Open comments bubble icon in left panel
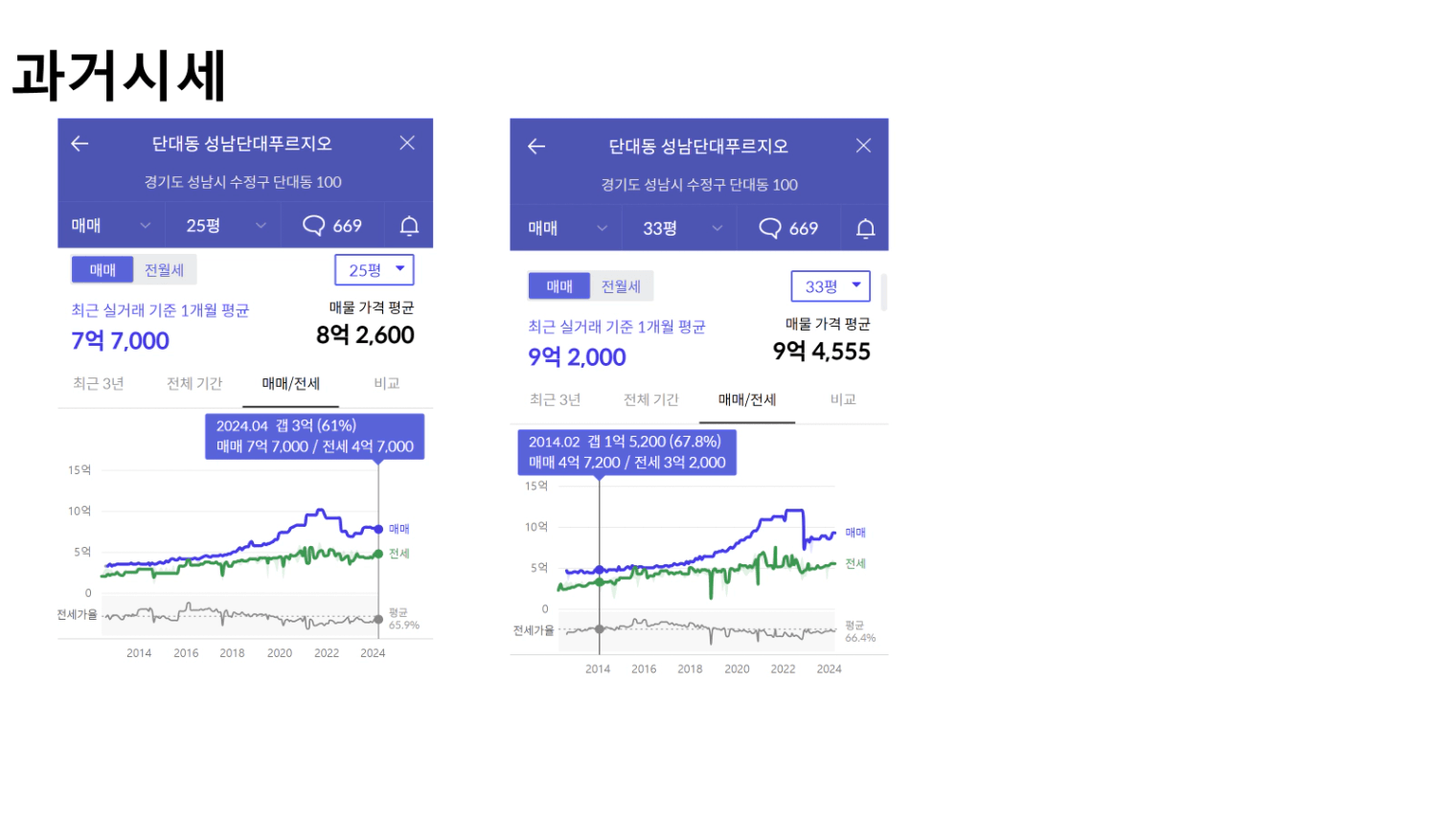Viewport: 1456px width, 819px height. pos(313,226)
